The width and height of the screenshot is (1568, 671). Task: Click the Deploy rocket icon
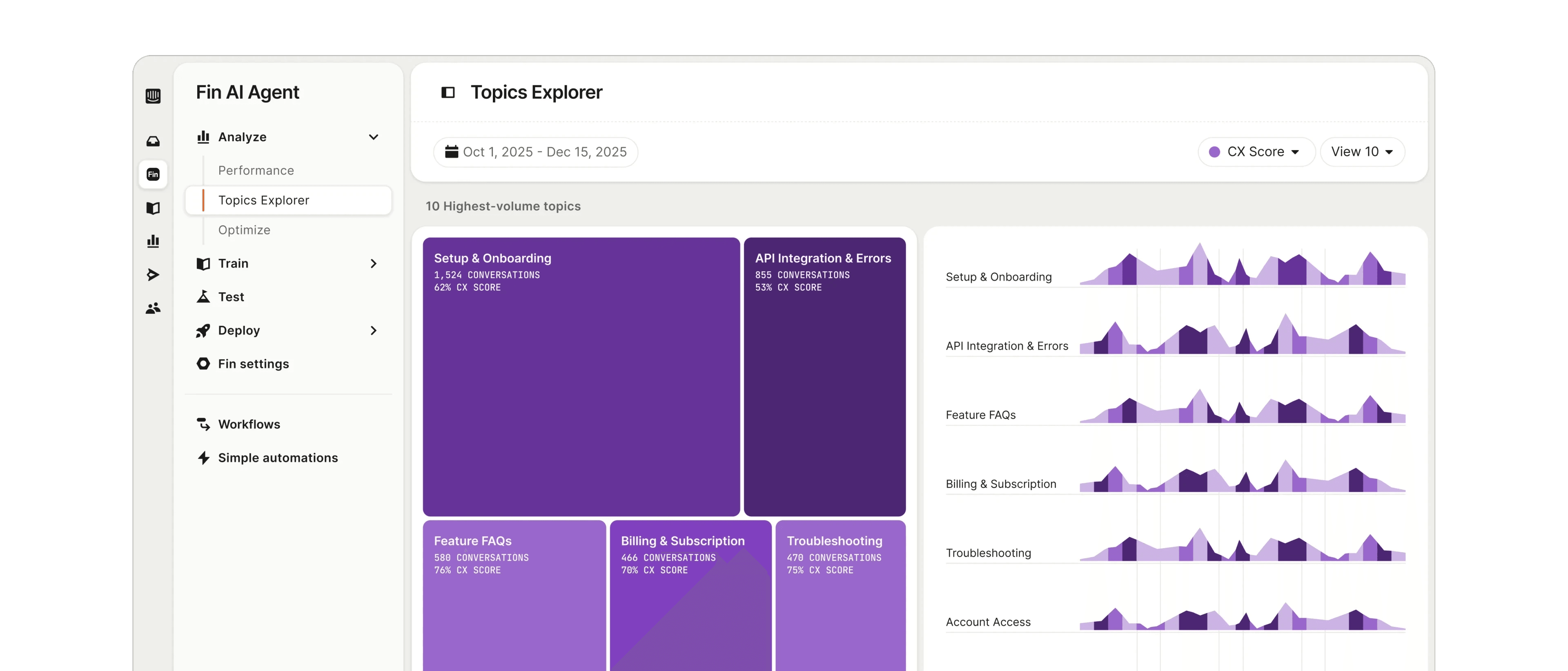click(203, 330)
